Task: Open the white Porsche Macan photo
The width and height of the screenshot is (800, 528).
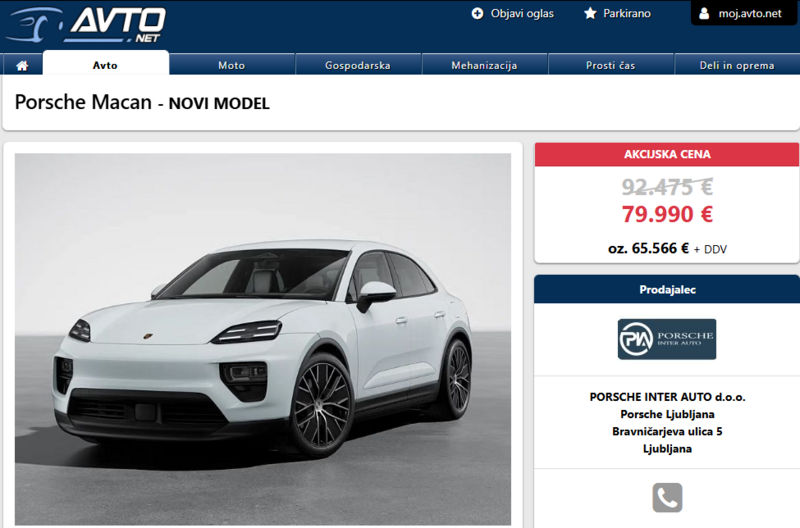Action: pos(263,338)
